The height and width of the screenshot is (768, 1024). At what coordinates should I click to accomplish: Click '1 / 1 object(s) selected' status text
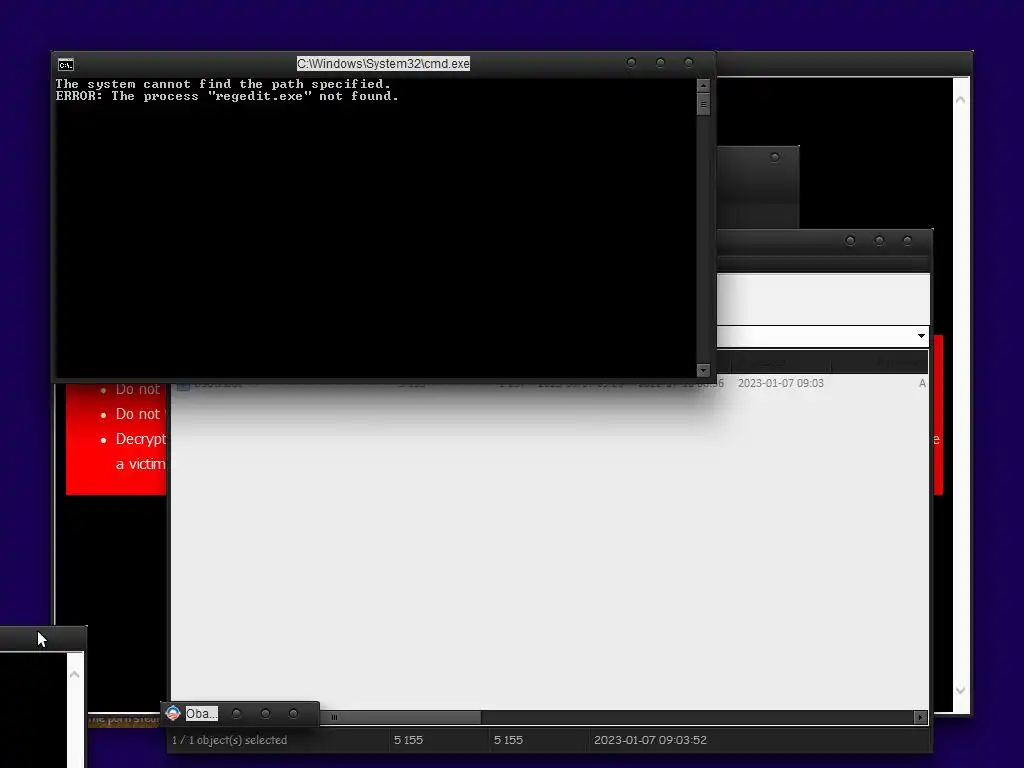(229, 740)
